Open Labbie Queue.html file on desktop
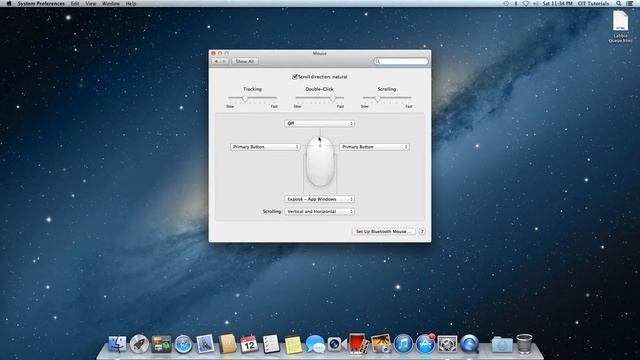This screenshot has height=360, width=640. point(620,27)
